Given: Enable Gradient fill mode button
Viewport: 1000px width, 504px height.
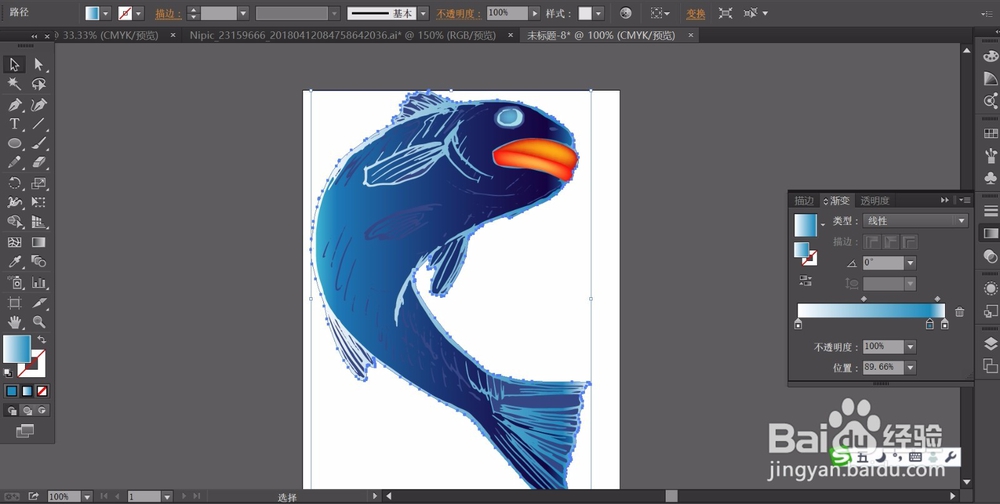Looking at the screenshot, I should click(27, 391).
